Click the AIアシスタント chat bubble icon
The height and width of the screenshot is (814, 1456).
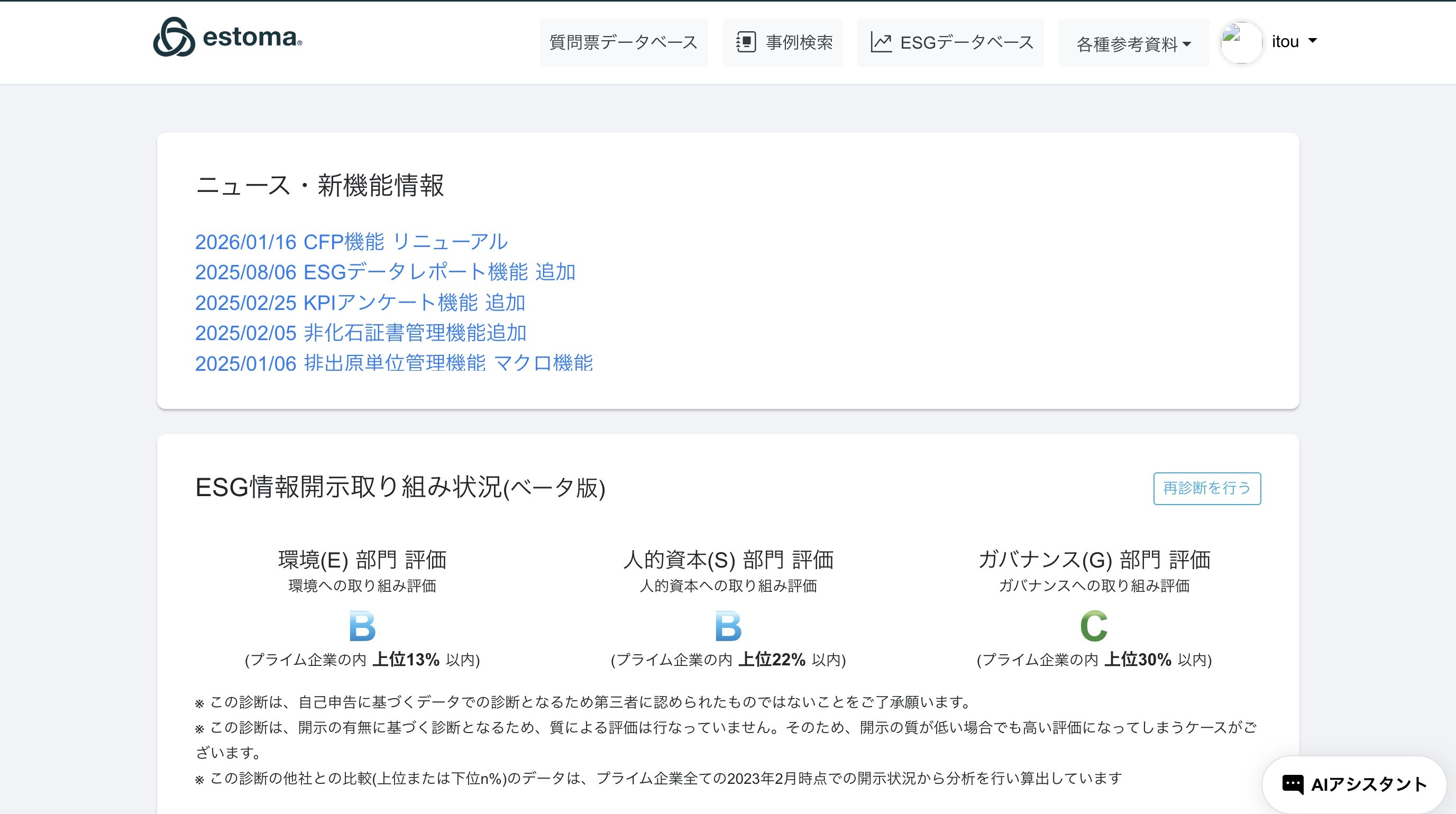[1293, 784]
